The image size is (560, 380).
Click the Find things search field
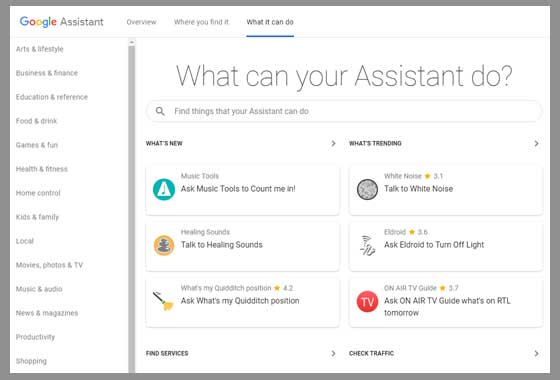(x=344, y=111)
